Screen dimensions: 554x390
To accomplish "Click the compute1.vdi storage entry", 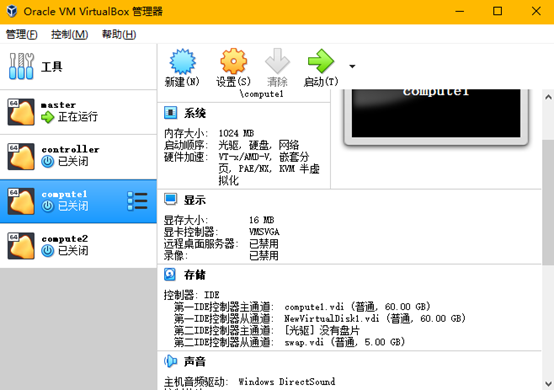I will pyautogui.click(x=357, y=307).
